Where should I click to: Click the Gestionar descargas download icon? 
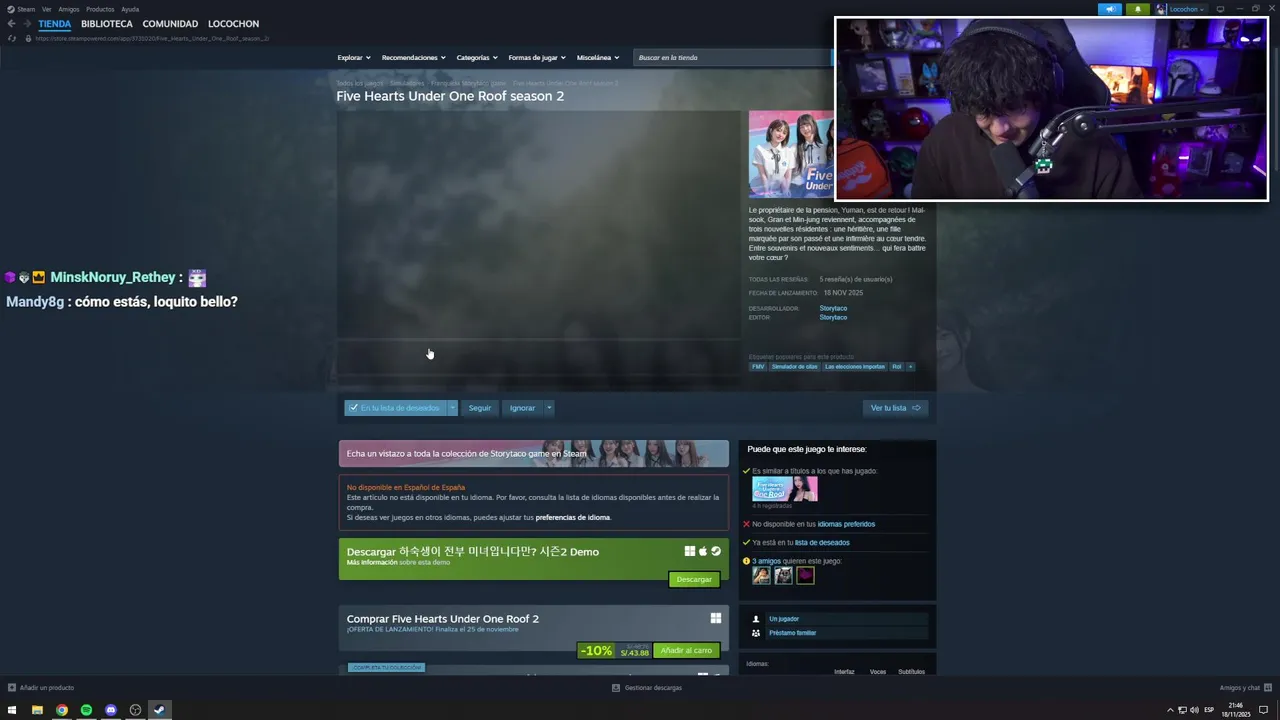pos(616,688)
